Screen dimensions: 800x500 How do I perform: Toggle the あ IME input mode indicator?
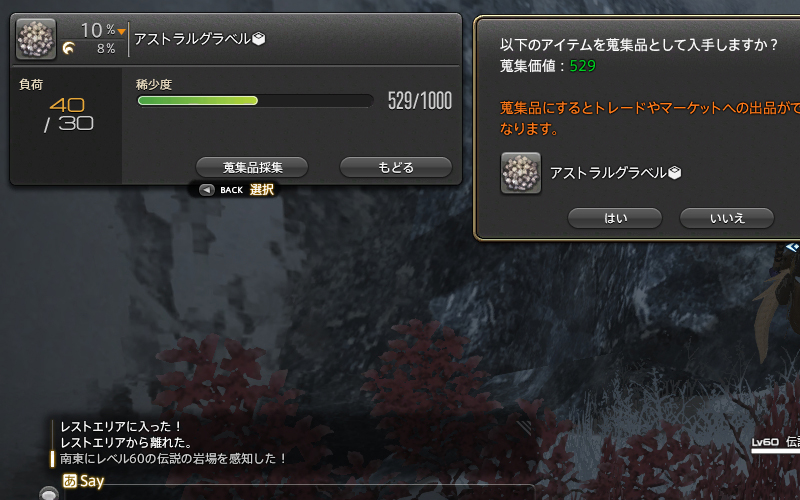tap(70, 481)
